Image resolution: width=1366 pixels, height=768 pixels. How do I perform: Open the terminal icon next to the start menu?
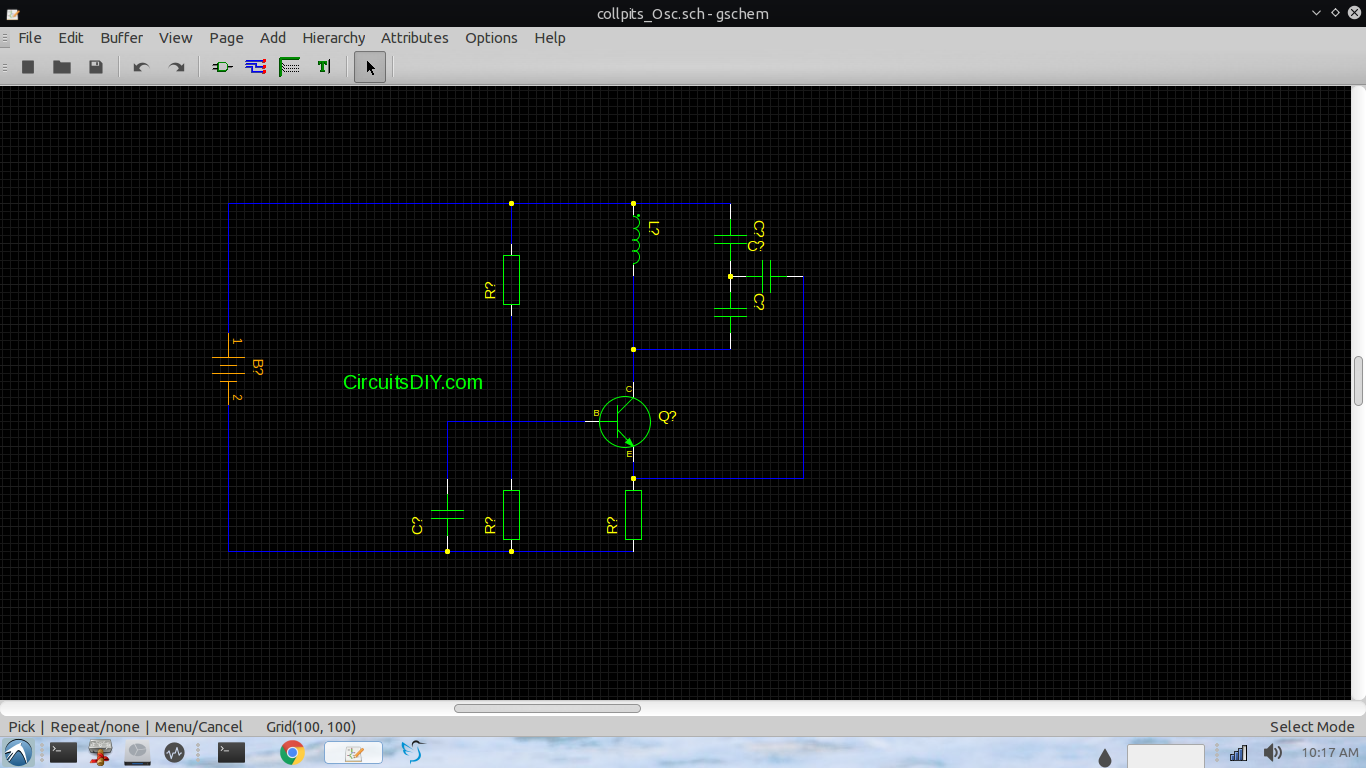(63, 752)
